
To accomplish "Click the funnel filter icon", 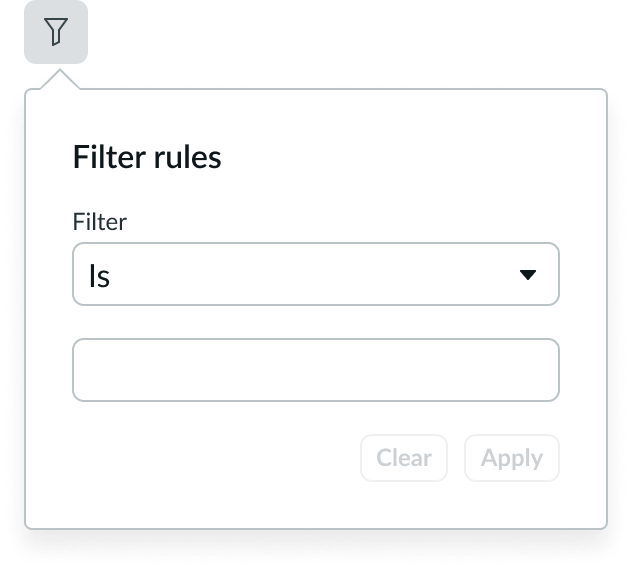I will 56,32.
